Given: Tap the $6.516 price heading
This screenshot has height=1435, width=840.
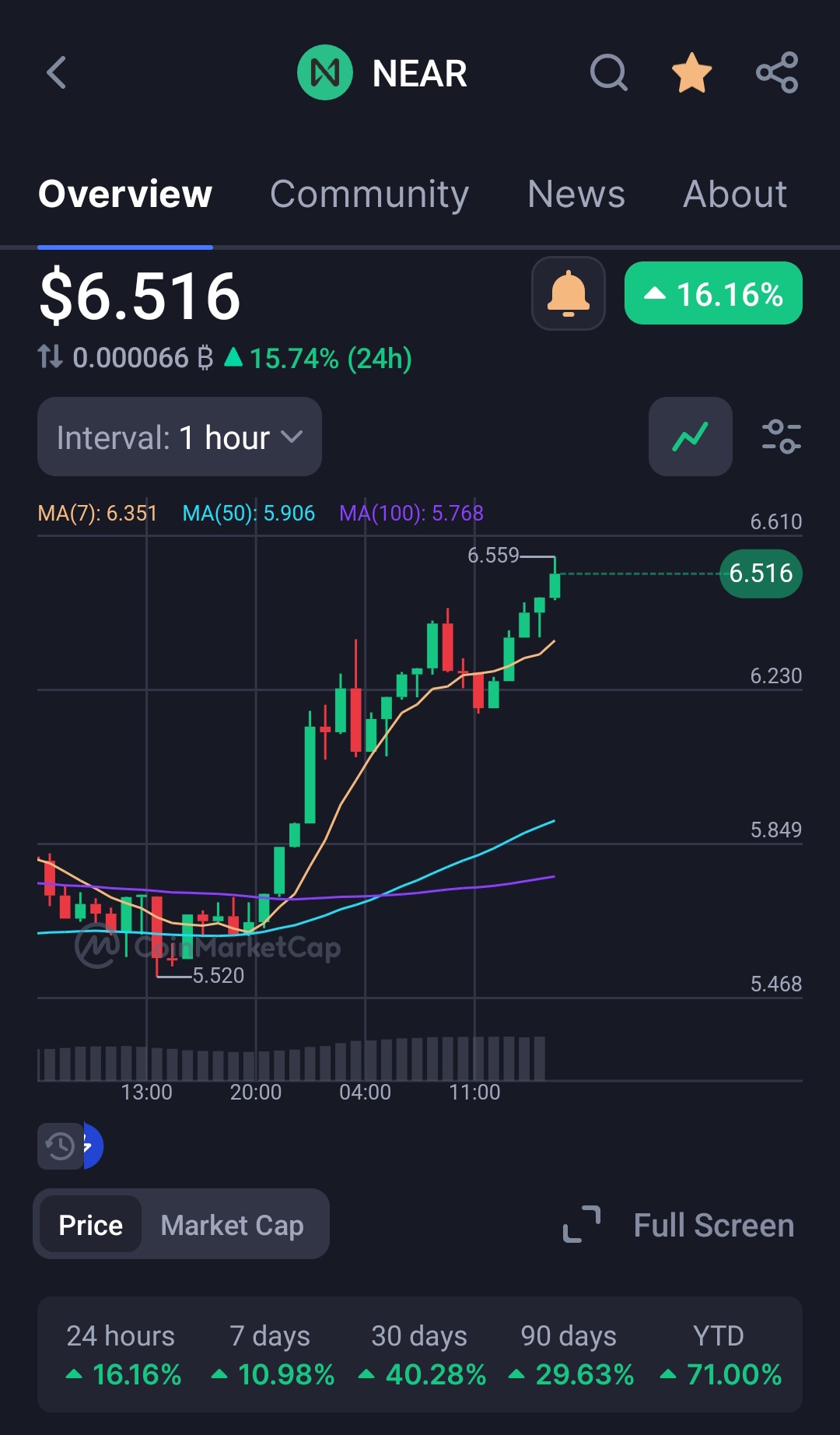Looking at the screenshot, I should pyautogui.click(x=140, y=296).
